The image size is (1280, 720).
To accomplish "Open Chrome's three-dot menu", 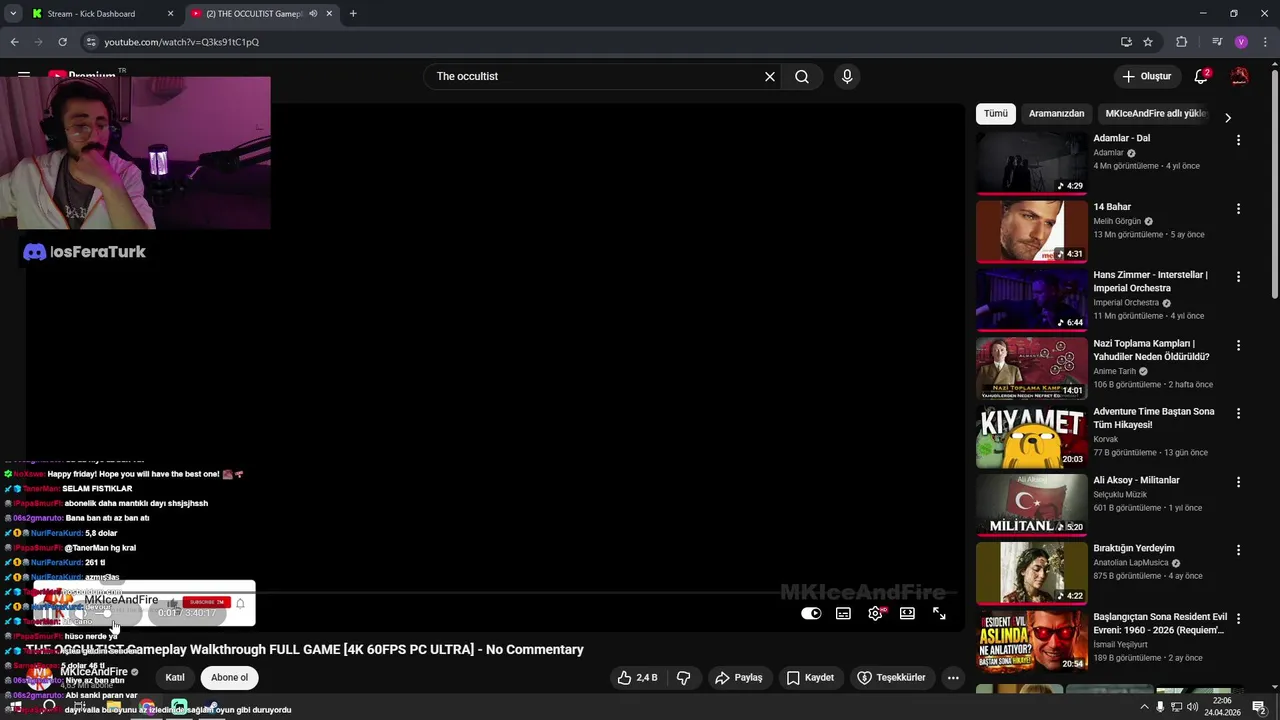I will [x=1265, y=42].
